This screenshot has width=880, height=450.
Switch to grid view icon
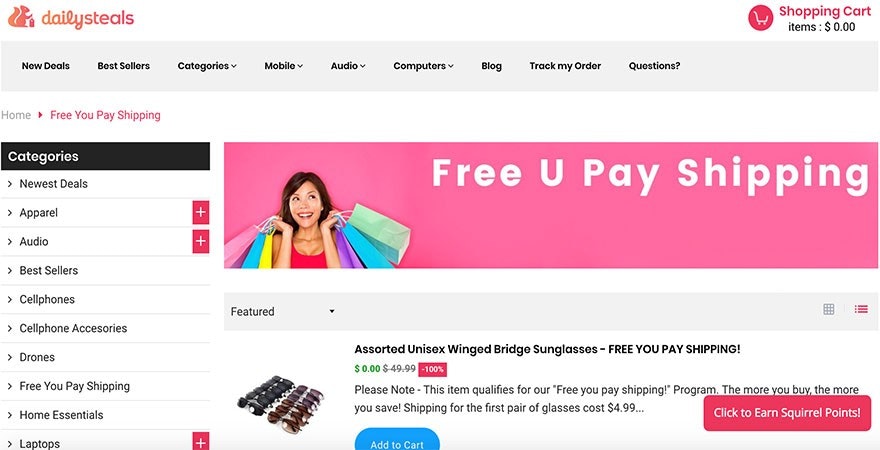coord(828,309)
